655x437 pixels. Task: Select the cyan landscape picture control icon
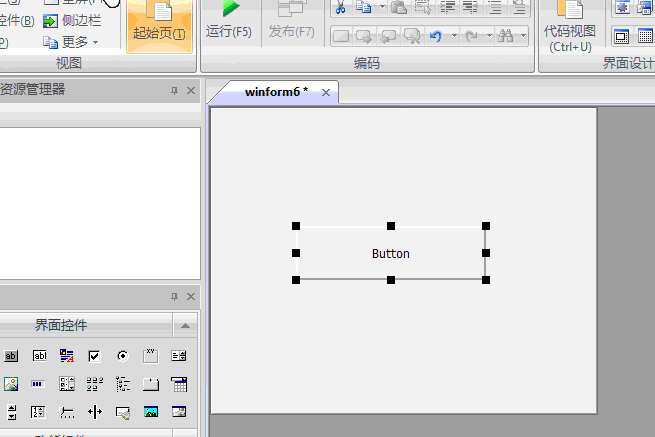coord(151,412)
